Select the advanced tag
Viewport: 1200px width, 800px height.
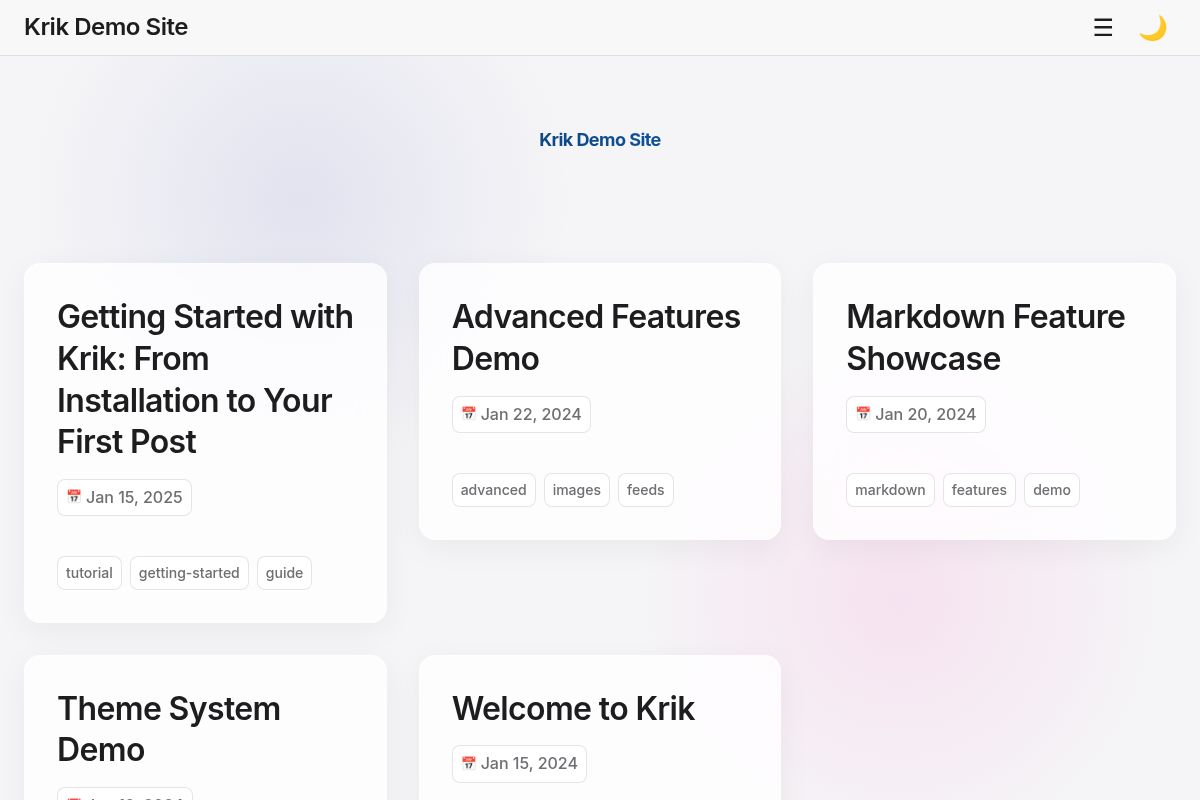point(493,490)
